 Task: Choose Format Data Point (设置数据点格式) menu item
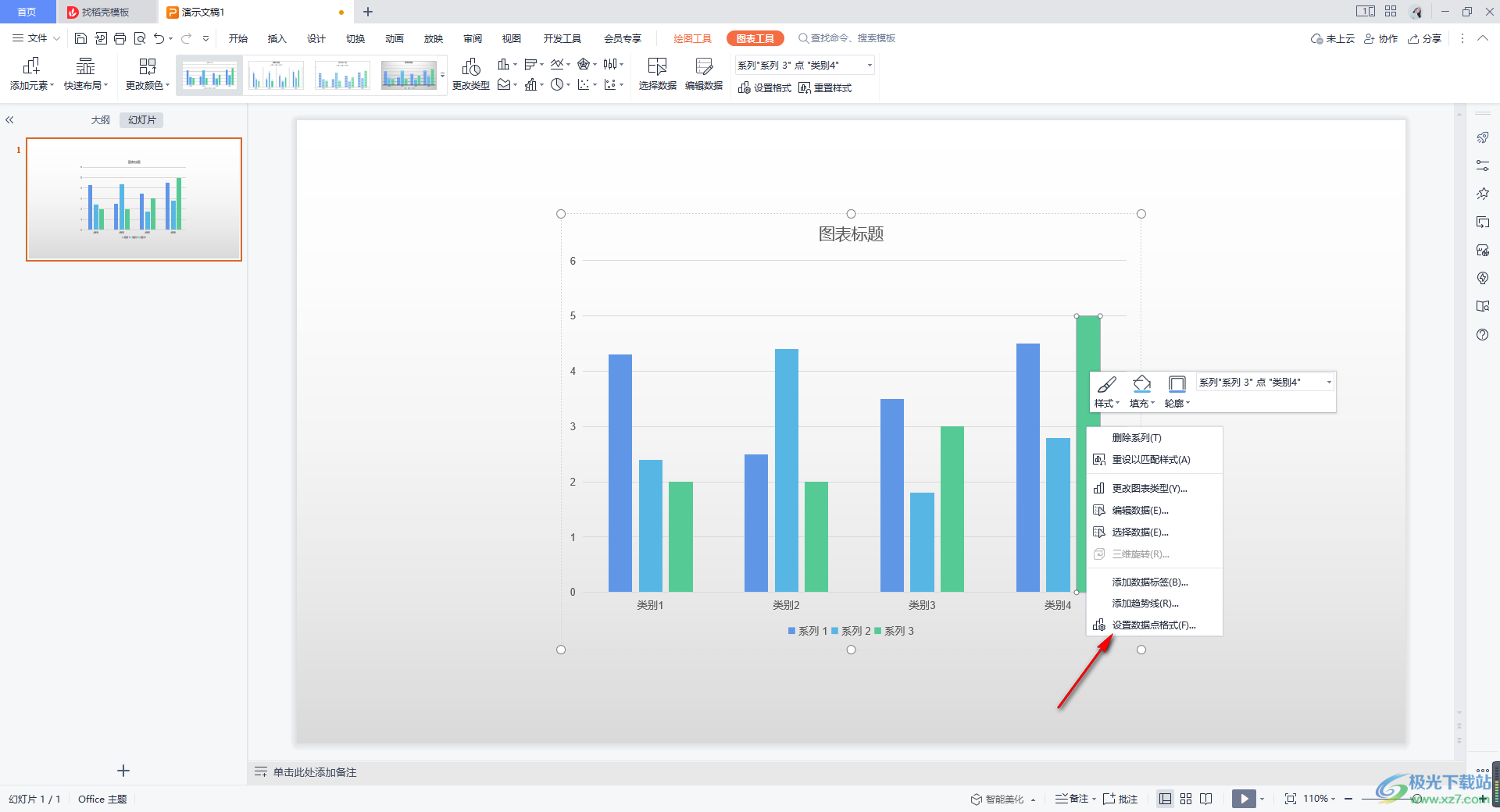coord(1154,625)
